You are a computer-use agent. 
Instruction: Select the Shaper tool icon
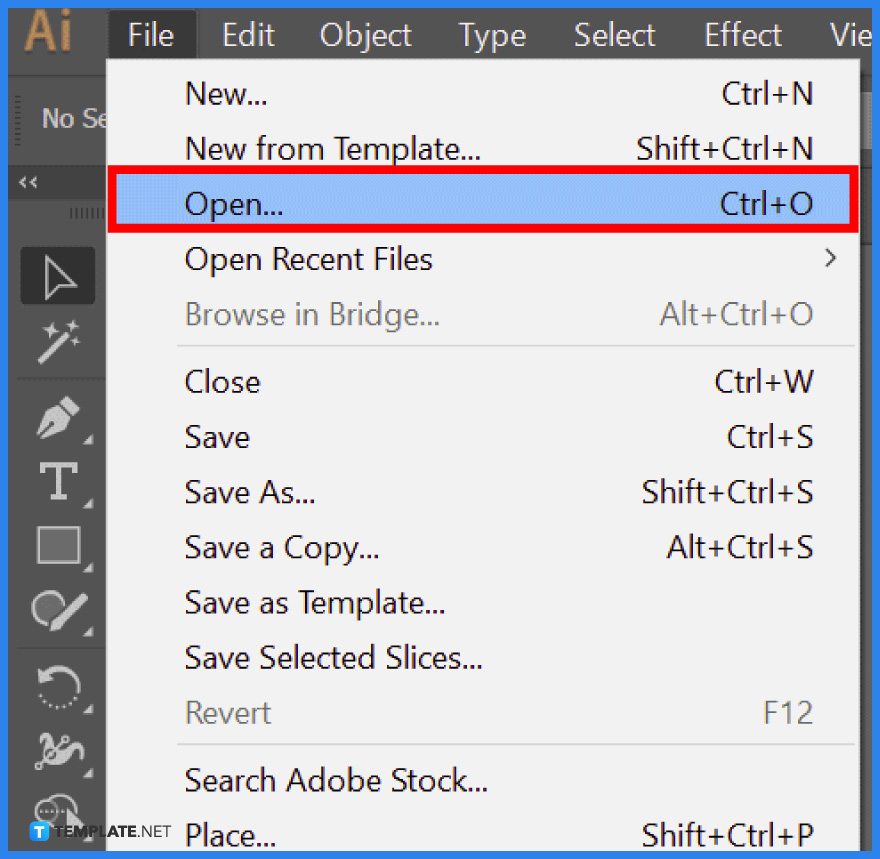point(59,610)
